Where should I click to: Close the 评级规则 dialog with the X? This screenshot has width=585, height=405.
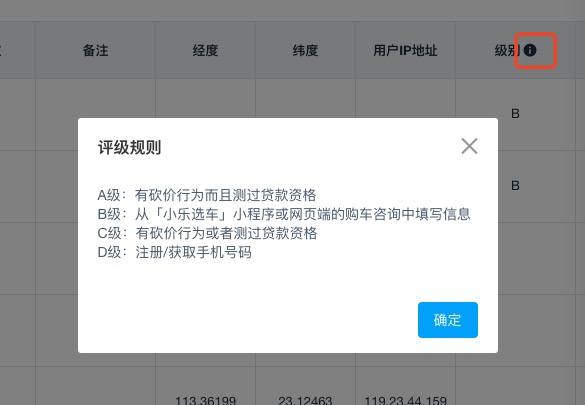(x=469, y=146)
